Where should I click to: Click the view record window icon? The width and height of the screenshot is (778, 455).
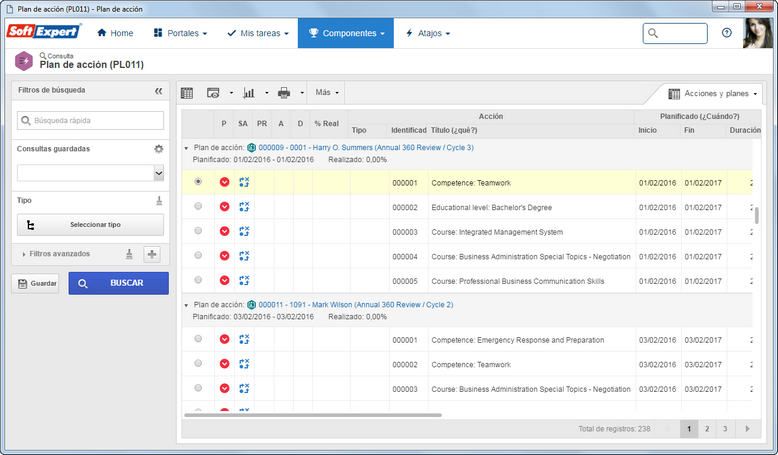coord(213,93)
